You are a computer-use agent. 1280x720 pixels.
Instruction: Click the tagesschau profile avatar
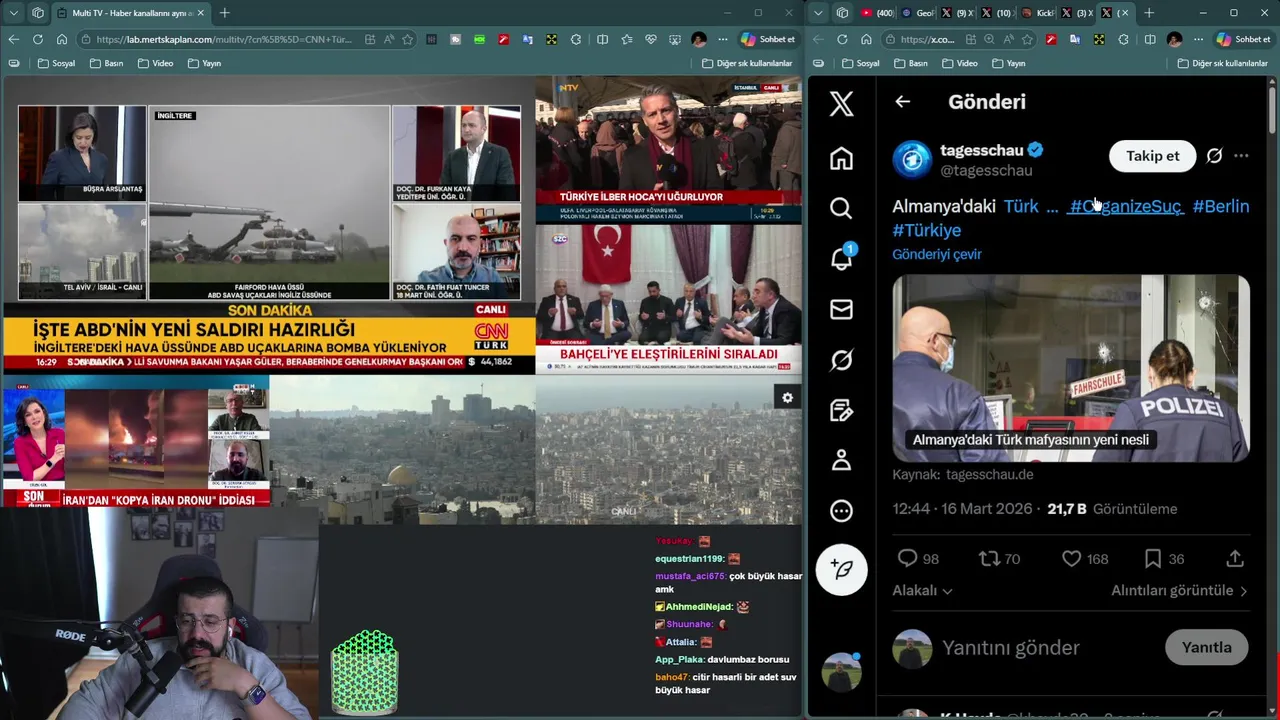click(912, 159)
